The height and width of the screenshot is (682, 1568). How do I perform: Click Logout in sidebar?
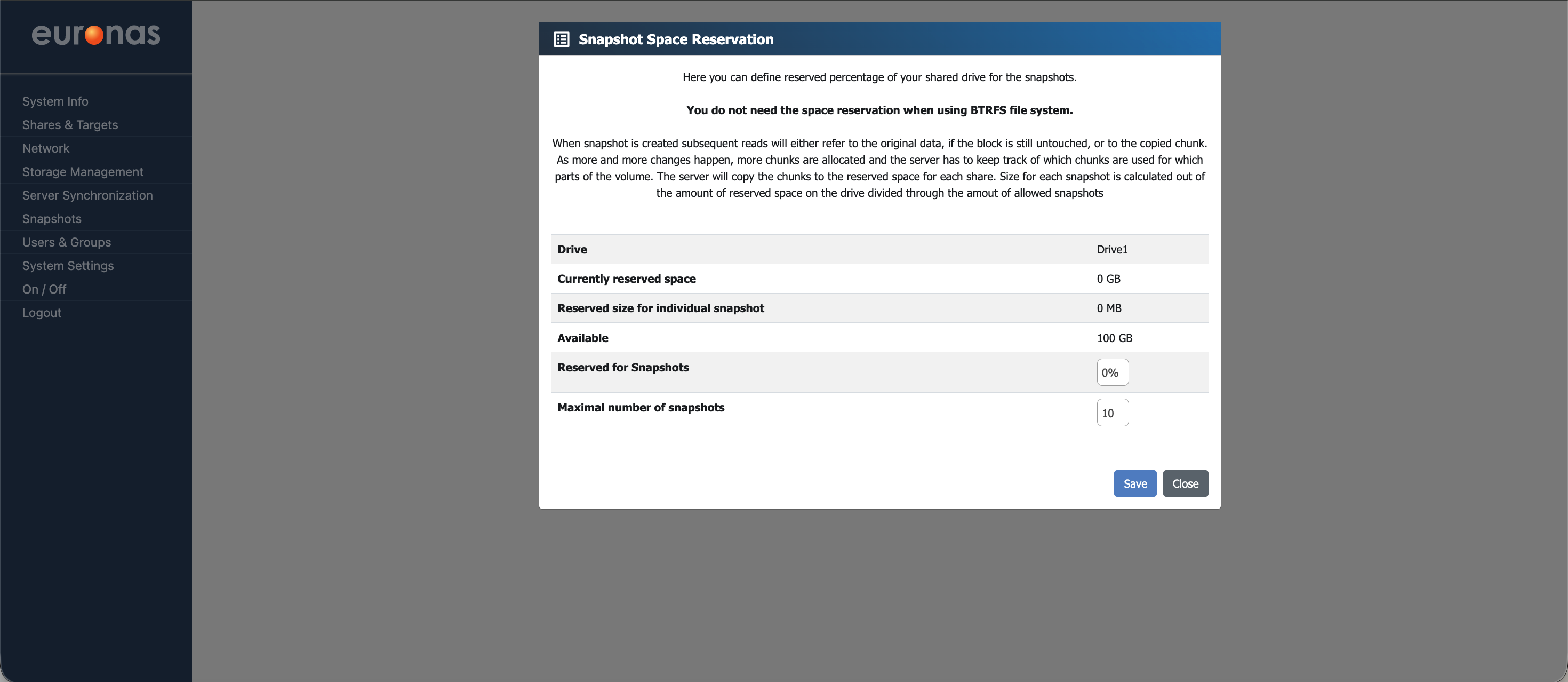pos(42,313)
